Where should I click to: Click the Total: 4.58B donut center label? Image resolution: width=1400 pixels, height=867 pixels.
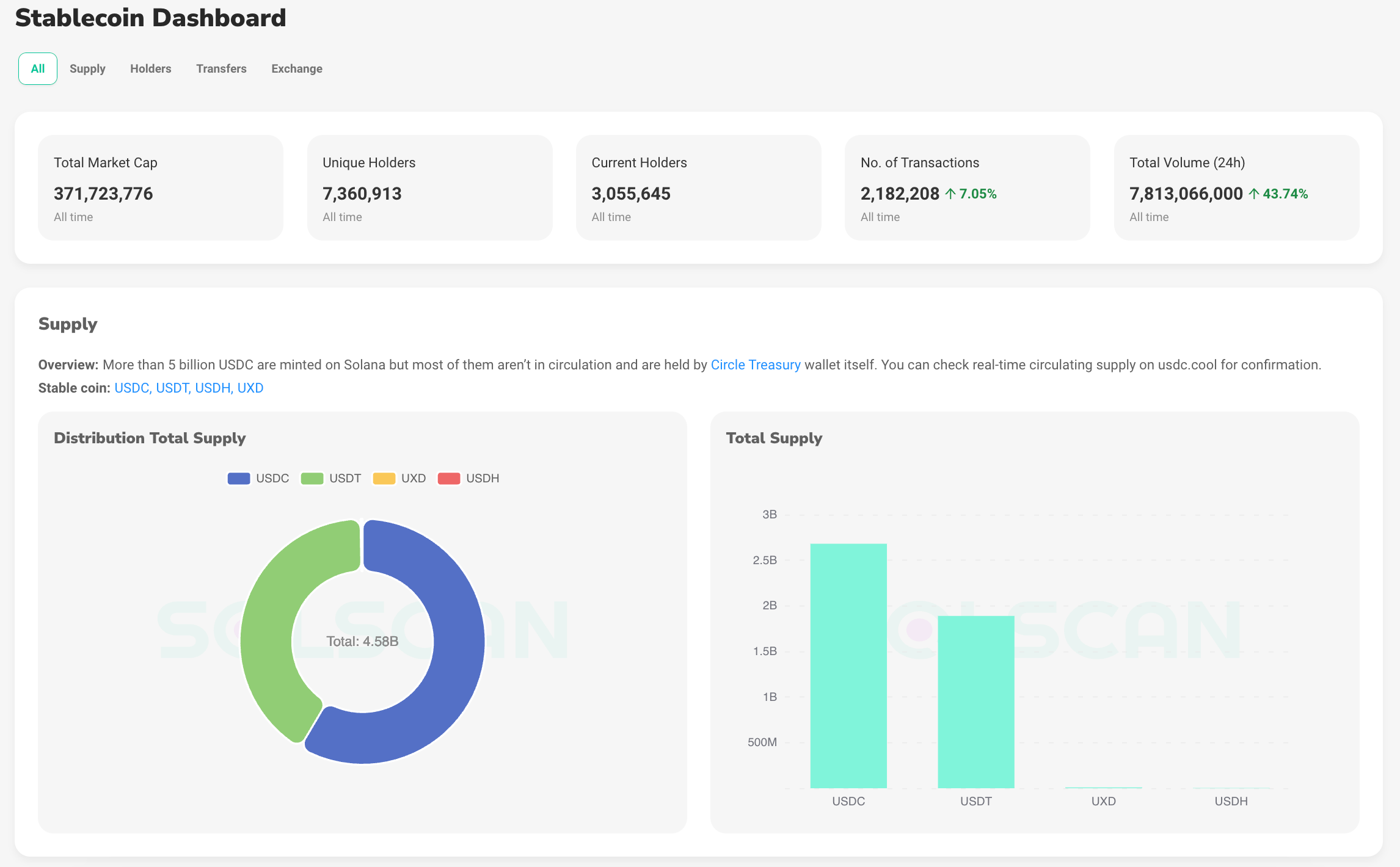coord(362,641)
